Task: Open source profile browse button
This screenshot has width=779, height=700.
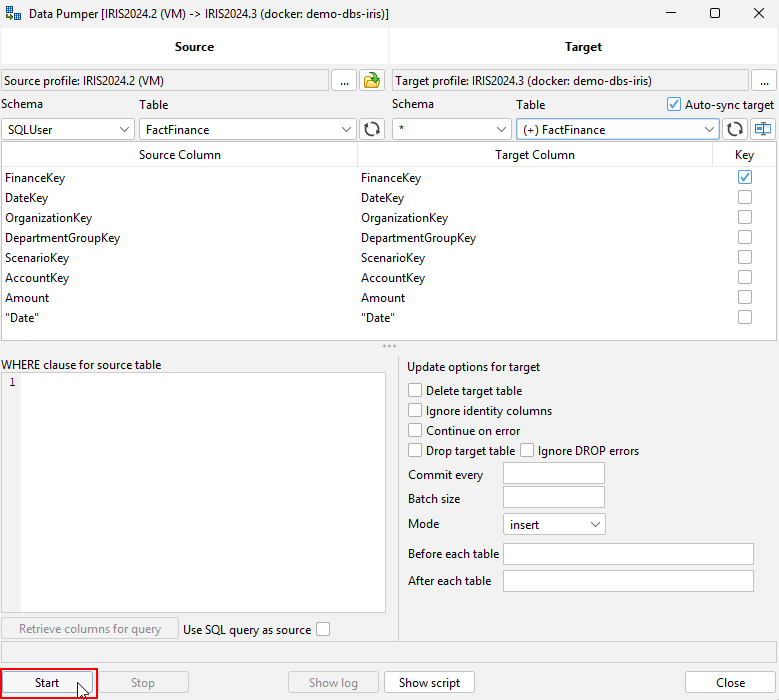Action: [344, 80]
